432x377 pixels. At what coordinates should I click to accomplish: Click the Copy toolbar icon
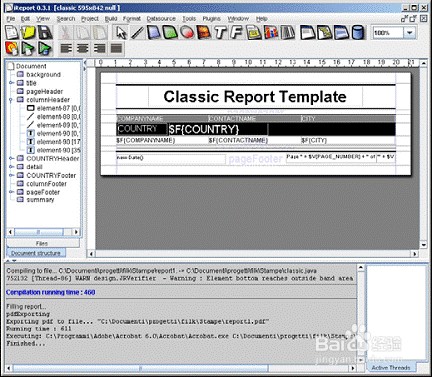pyautogui.click(x=83, y=33)
